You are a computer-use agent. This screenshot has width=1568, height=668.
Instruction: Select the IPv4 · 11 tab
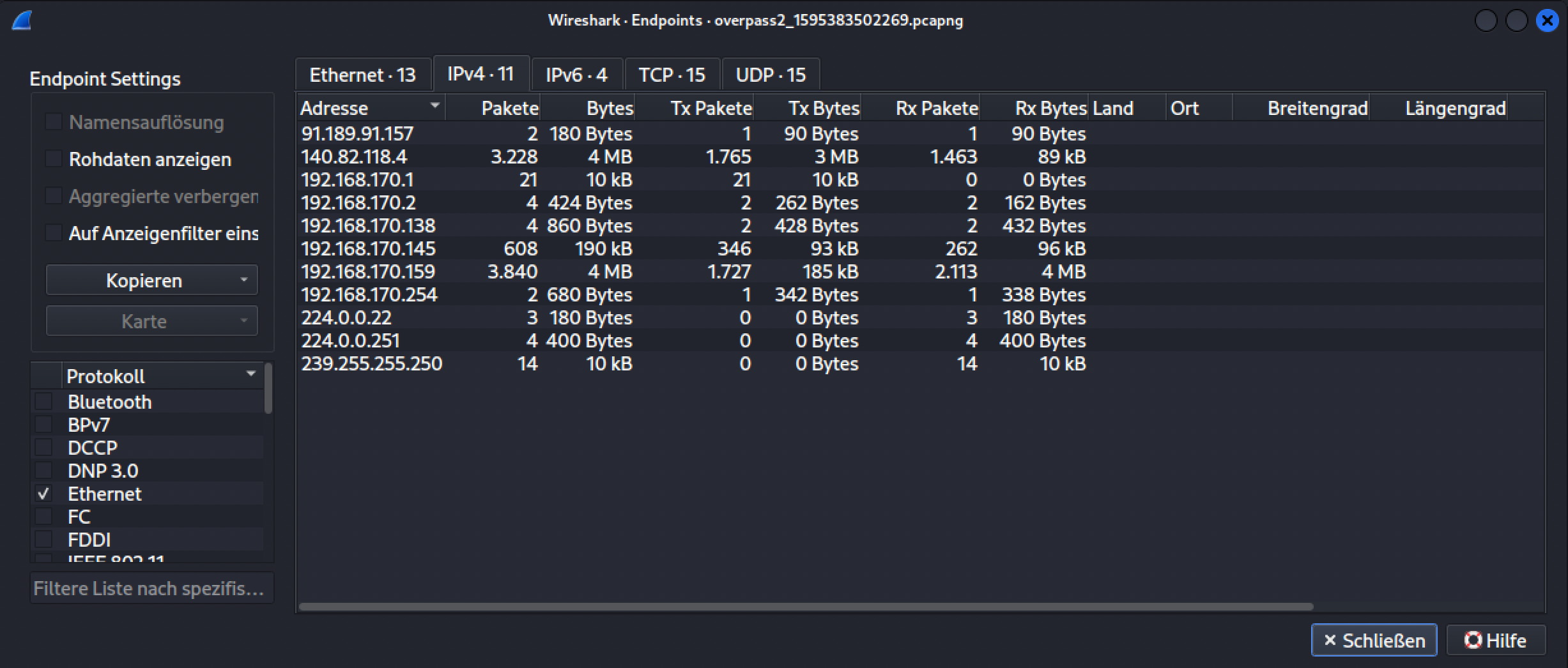tap(481, 73)
